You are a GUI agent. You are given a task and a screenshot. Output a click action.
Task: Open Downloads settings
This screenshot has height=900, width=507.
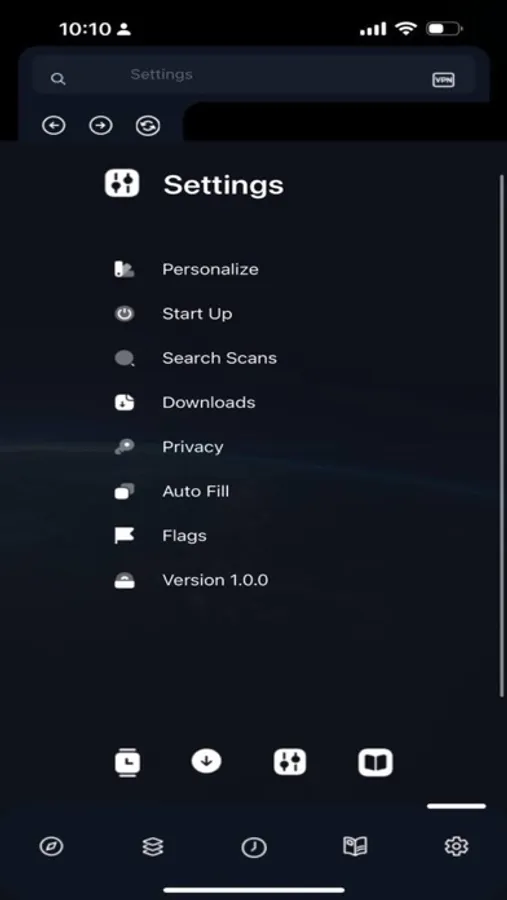coord(208,402)
